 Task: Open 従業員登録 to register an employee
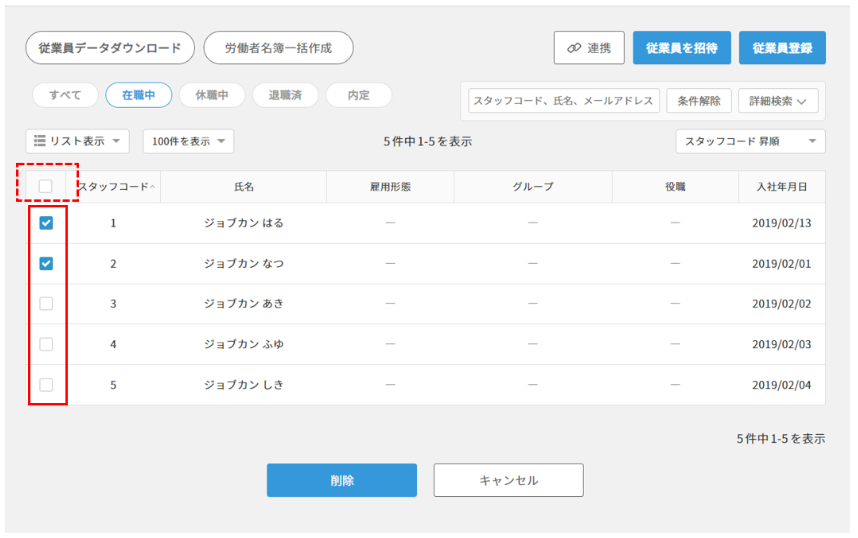(782, 48)
